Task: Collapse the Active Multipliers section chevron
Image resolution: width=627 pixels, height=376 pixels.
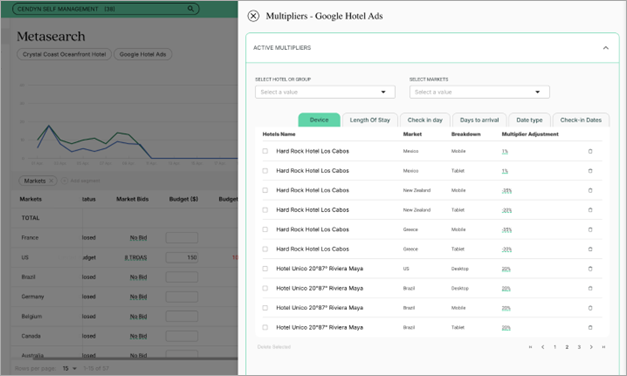Action: 606,48
